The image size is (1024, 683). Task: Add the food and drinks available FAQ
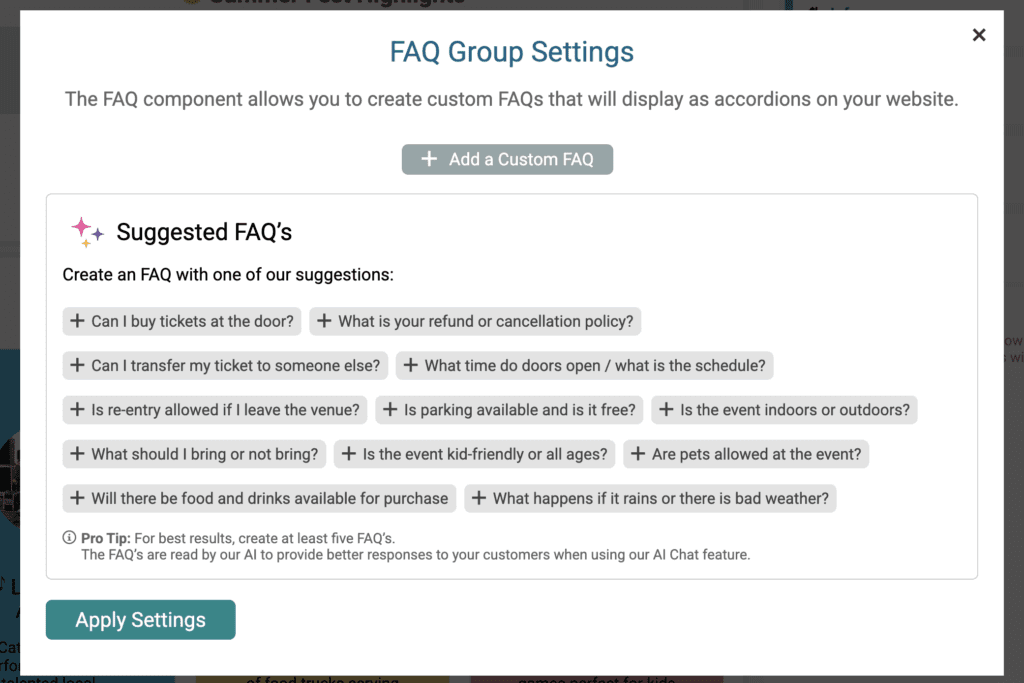[259, 499]
